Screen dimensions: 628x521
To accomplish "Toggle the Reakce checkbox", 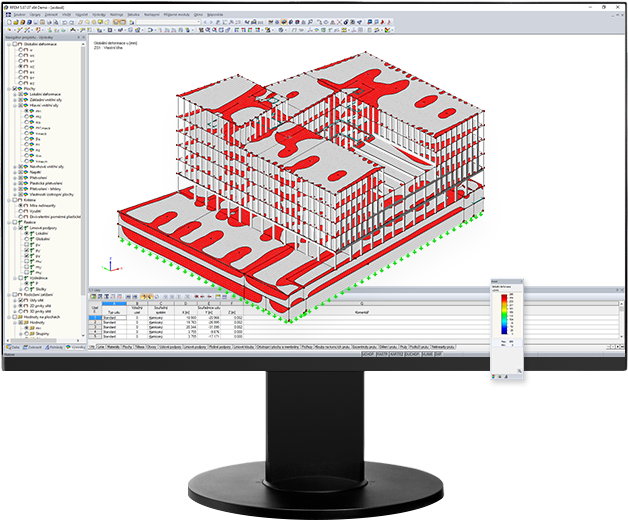I will 15,222.
